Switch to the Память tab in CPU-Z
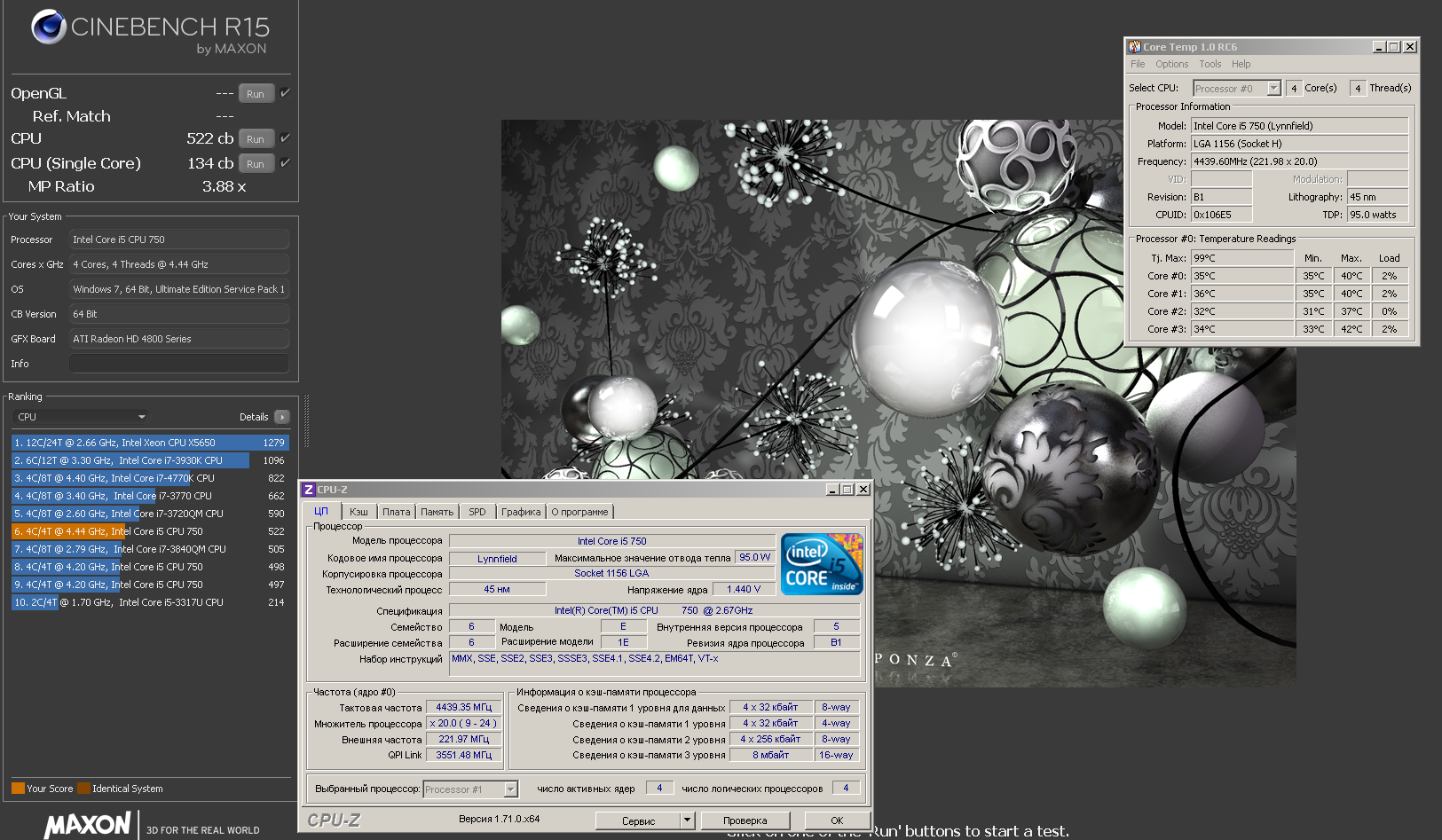The height and width of the screenshot is (840, 1442). tap(437, 512)
